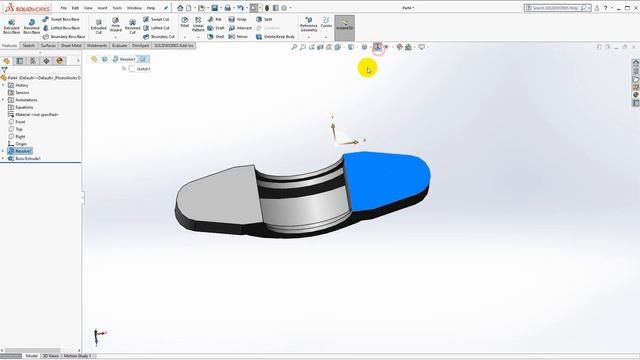
Task: Open the Fillet dropdown arrow
Action: coord(184,37)
